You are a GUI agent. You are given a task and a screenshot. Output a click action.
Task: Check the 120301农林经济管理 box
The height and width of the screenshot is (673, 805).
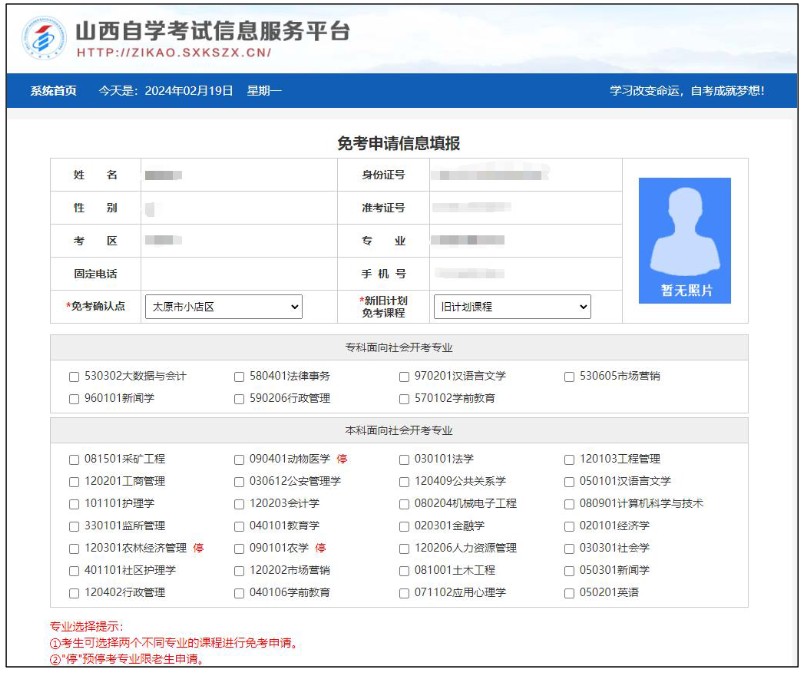(74, 549)
